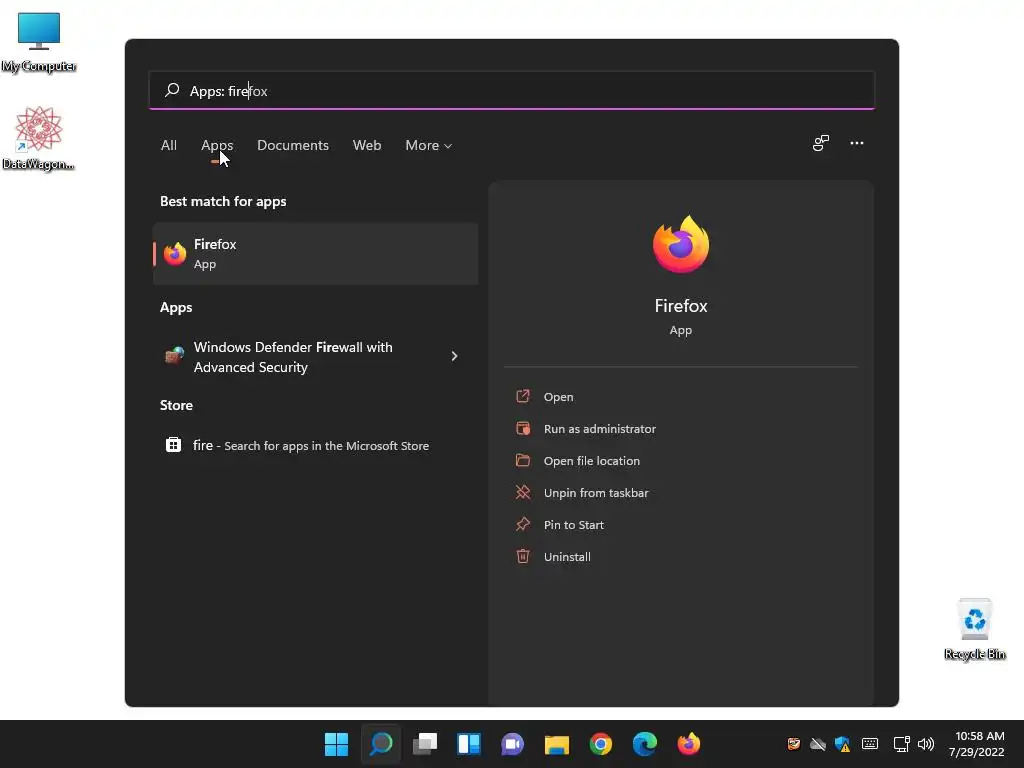Click the first orange system tray icon
The width and height of the screenshot is (1024, 768).
pyautogui.click(x=794, y=744)
